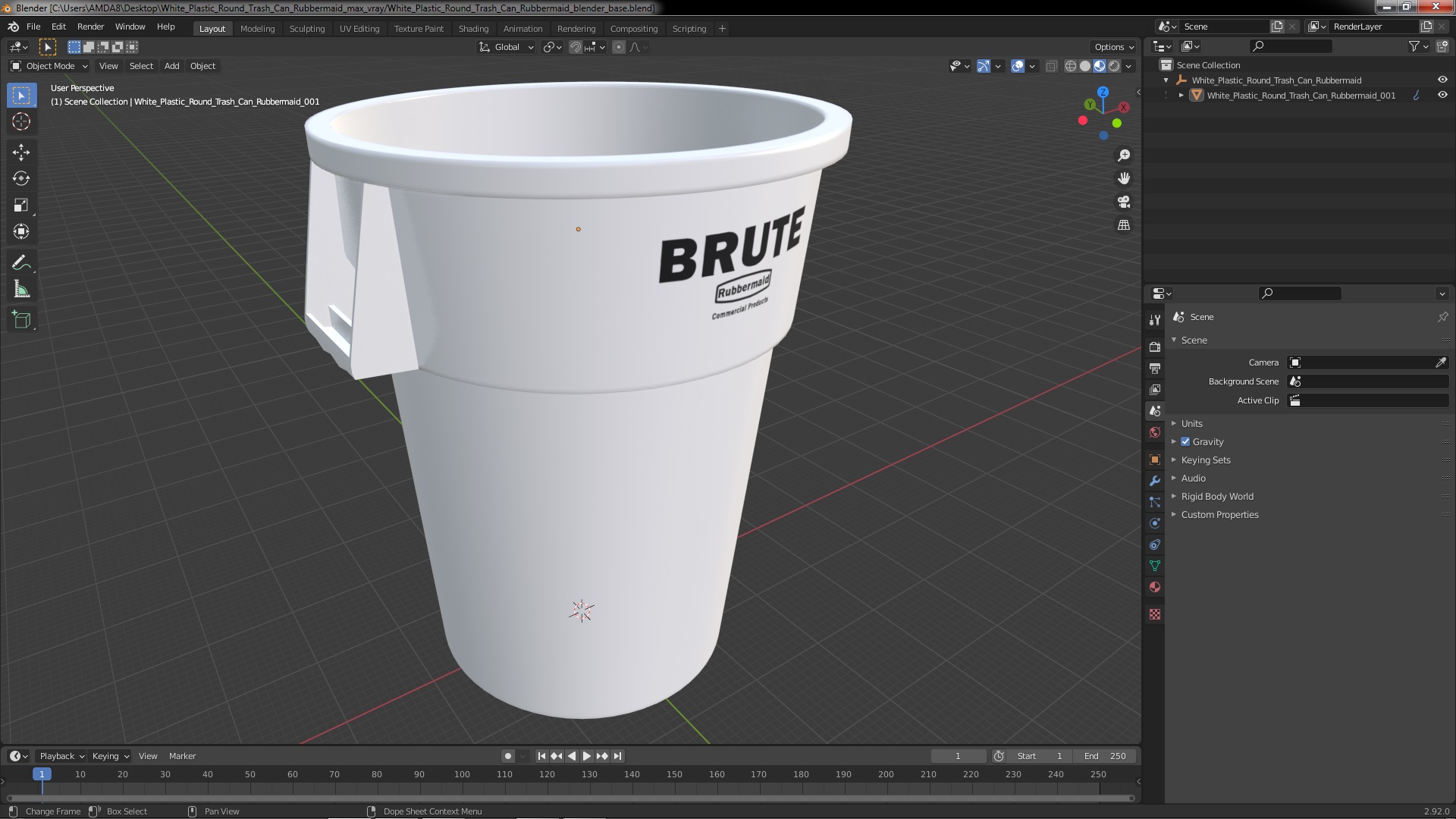Switch perspective/orthographic with the grid icon
This screenshot has height=819, width=1456.
pyautogui.click(x=1124, y=225)
